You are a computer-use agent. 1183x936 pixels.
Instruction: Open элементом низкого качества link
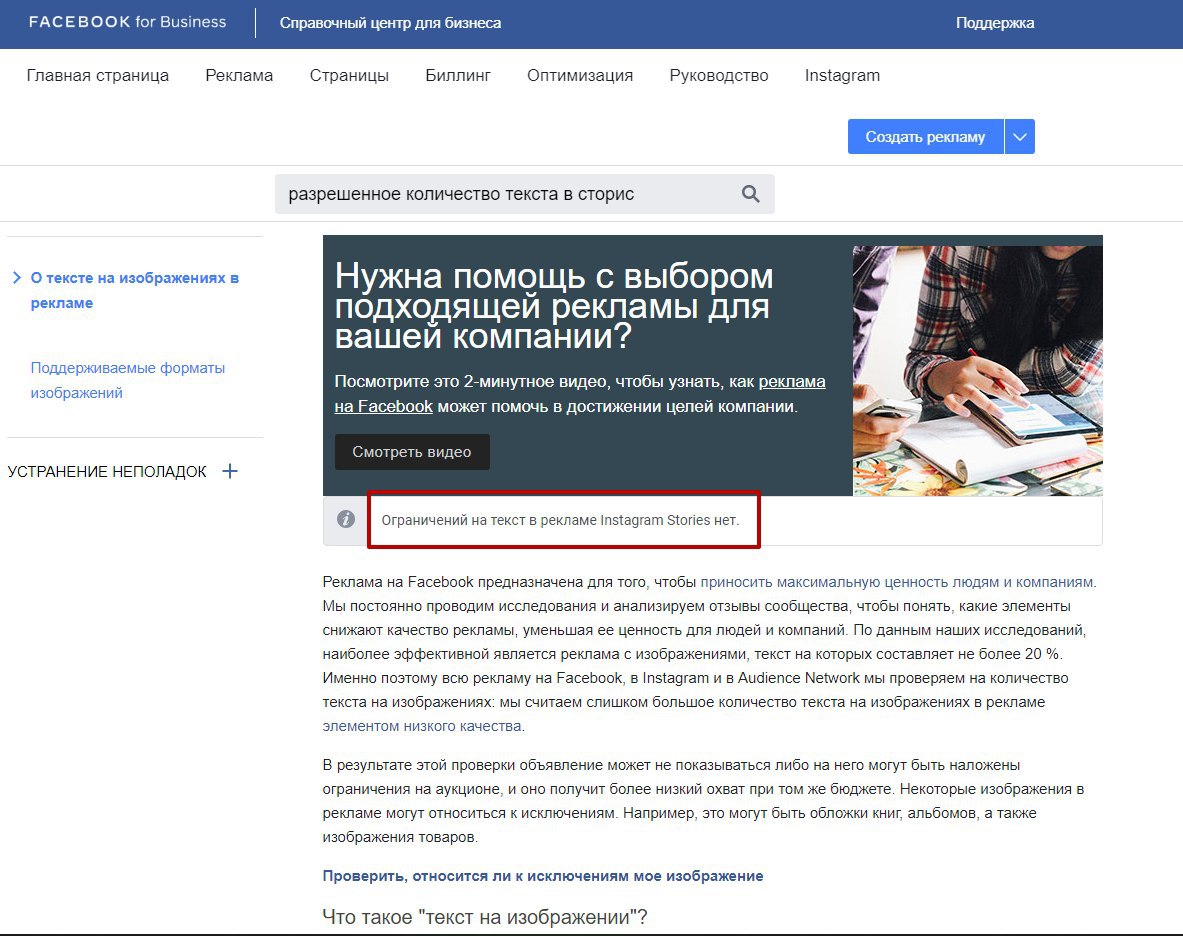pos(422,726)
